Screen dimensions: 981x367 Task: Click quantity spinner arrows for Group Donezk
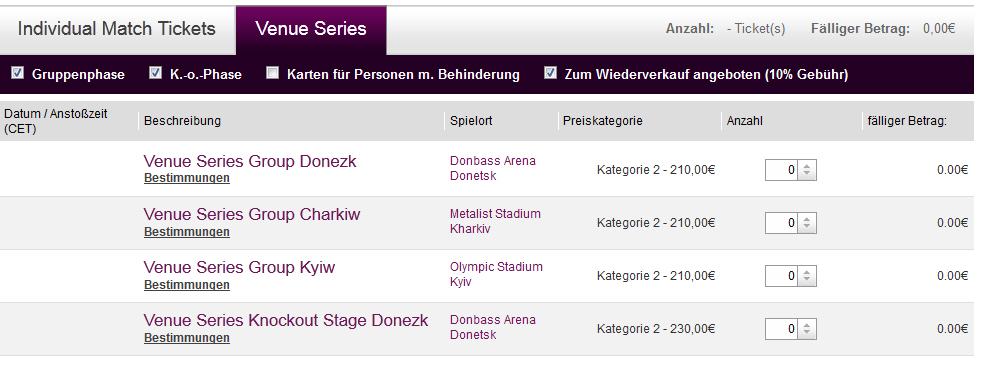coord(807,170)
